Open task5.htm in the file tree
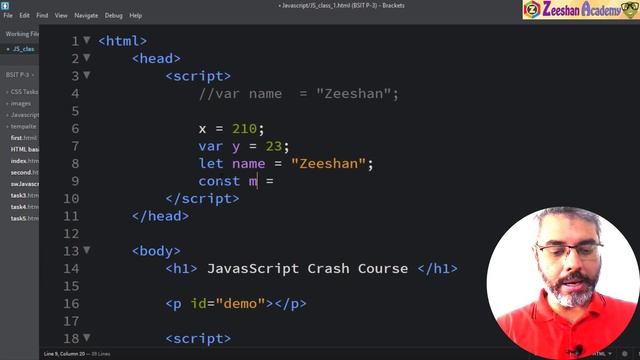 tap(24, 218)
